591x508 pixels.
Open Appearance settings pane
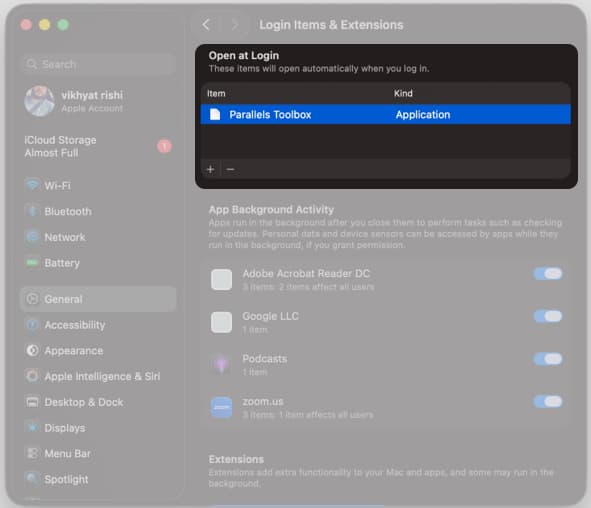(98, 350)
